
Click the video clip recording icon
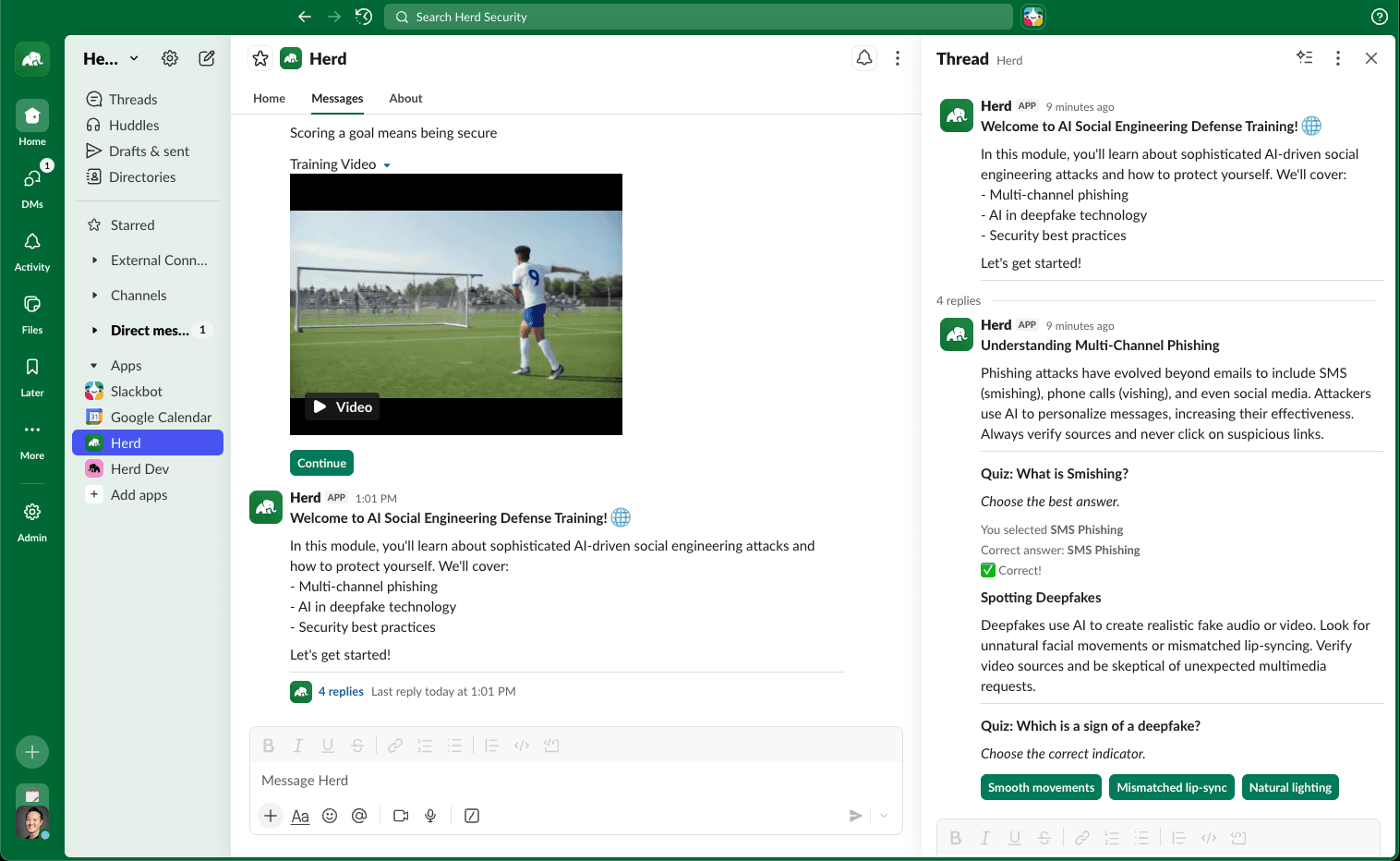[x=400, y=816]
